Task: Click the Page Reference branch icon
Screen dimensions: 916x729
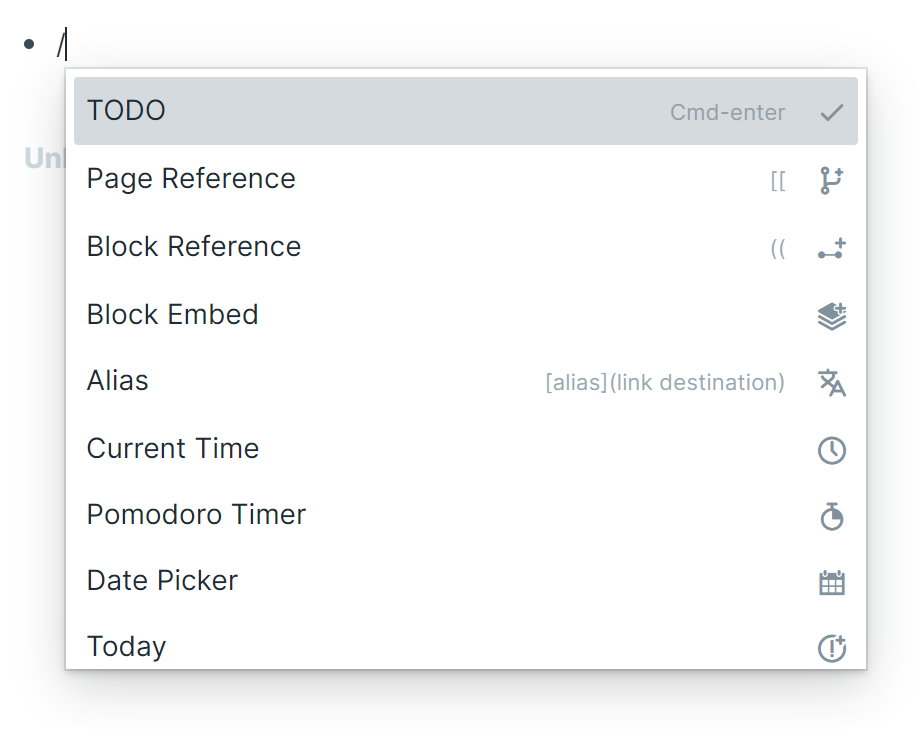Action: point(831,180)
